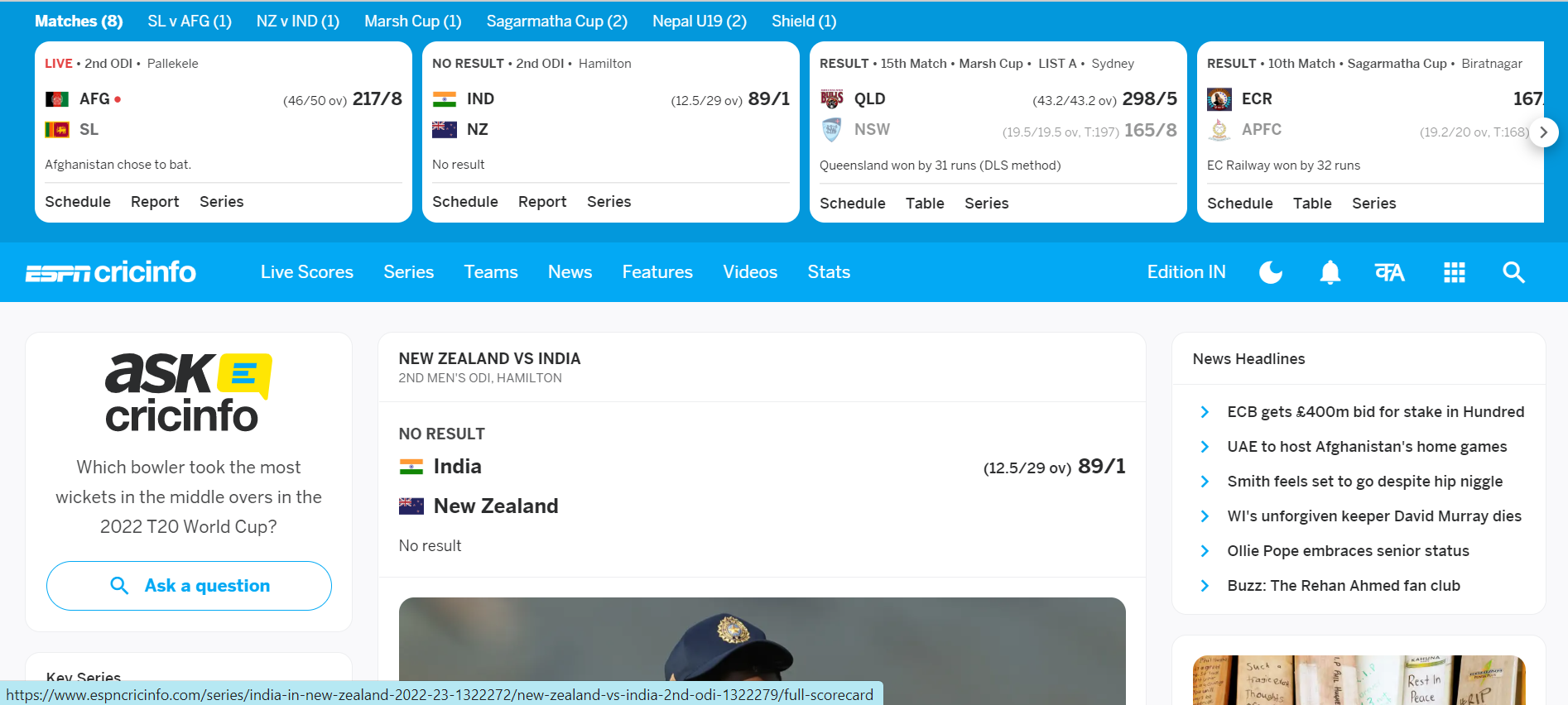Open Series link in the IND v NZ card
The image size is (1568, 705).
pos(609,202)
